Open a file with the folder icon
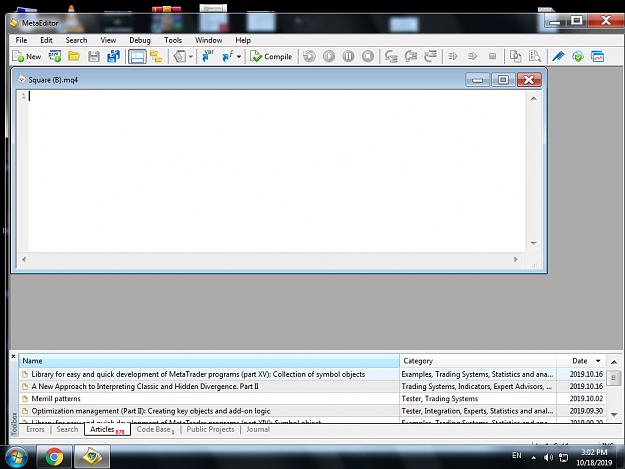The height and width of the screenshot is (469, 625). tap(74, 57)
